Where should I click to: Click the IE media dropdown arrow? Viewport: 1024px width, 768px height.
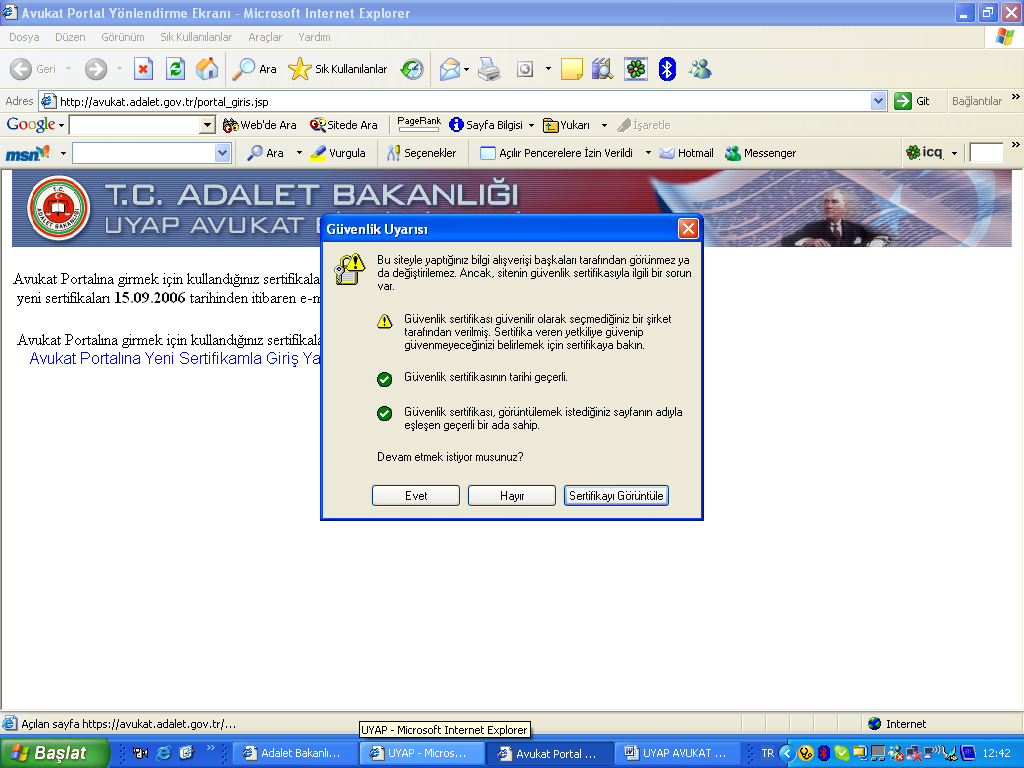point(548,69)
